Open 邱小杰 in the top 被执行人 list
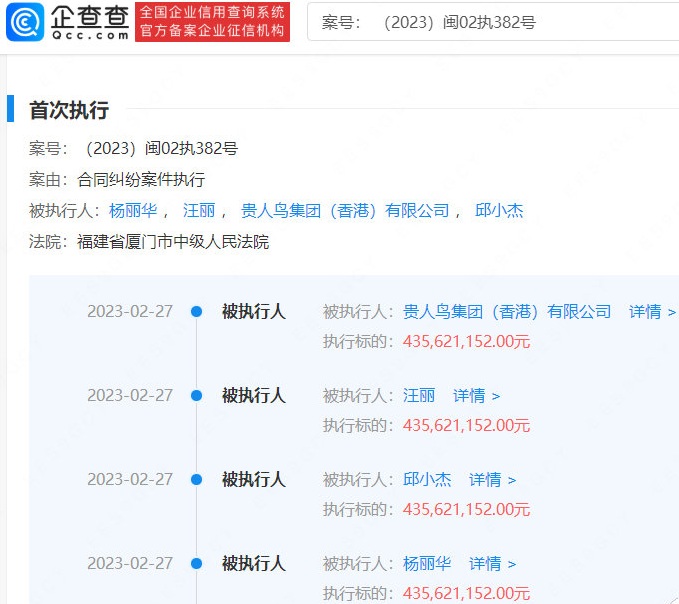679x604 pixels. pos(499,211)
